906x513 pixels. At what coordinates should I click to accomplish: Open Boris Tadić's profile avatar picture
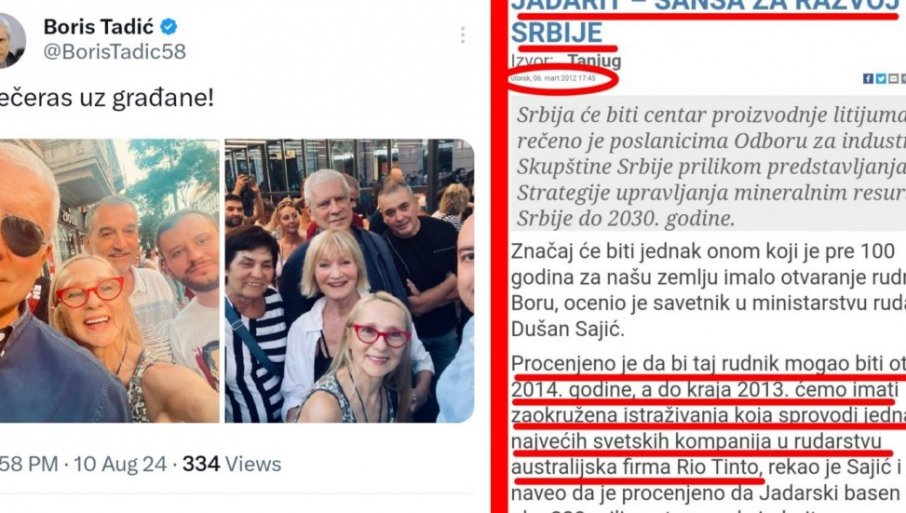pyautogui.click(x=12, y=40)
